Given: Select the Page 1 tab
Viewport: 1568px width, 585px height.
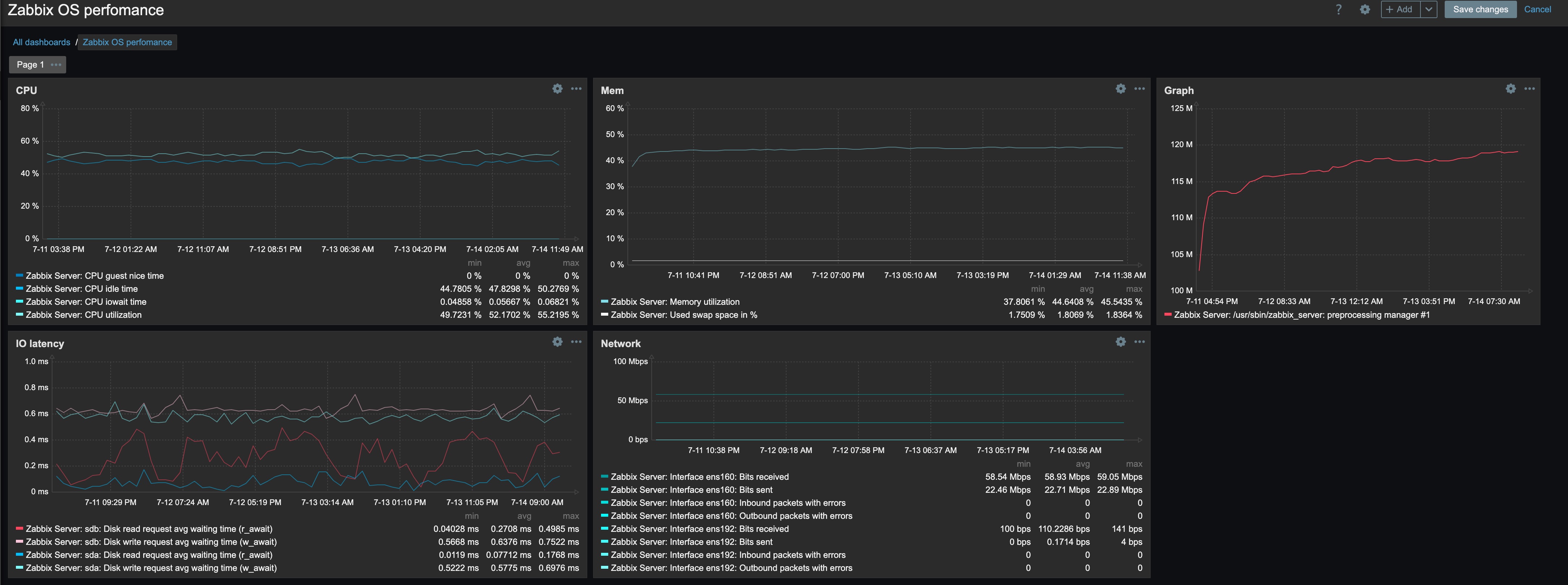Looking at the screenshot, I should click(x=30, y=64).
